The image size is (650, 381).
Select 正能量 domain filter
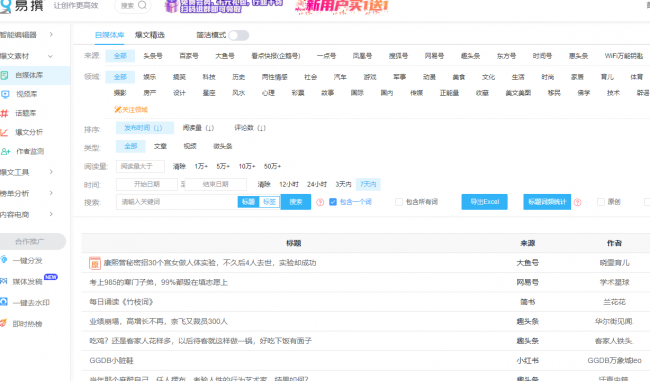[449, 93]
